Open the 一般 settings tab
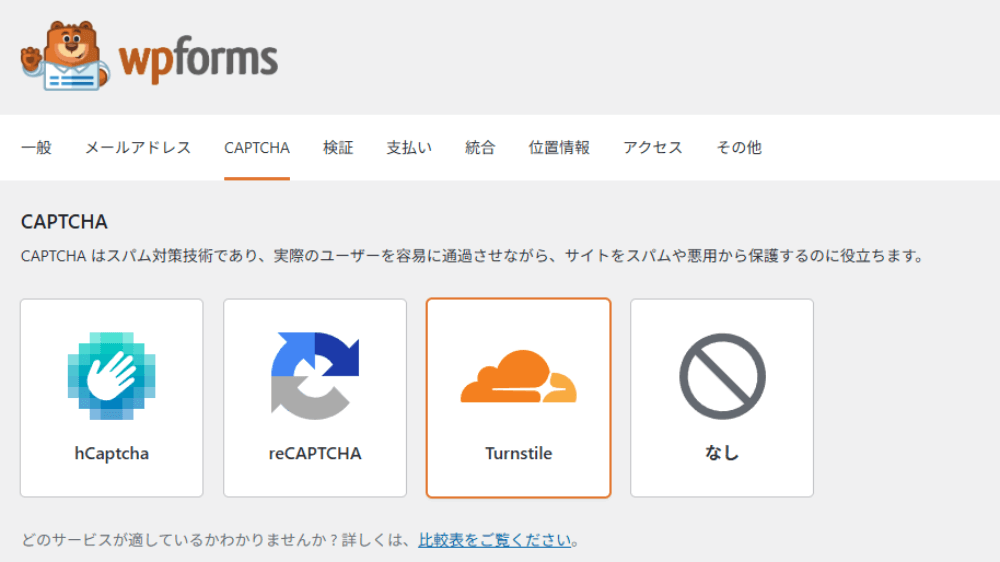1000x562 pixels. point(36,148)
